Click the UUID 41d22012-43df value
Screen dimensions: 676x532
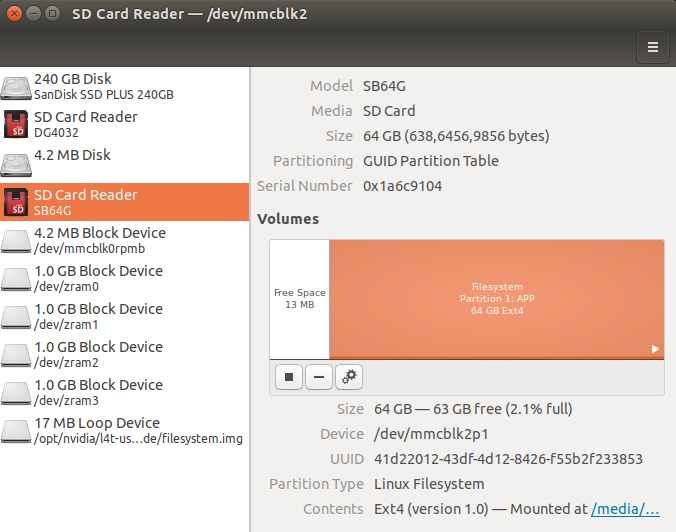pyautogui.click(x=508, y=459)
